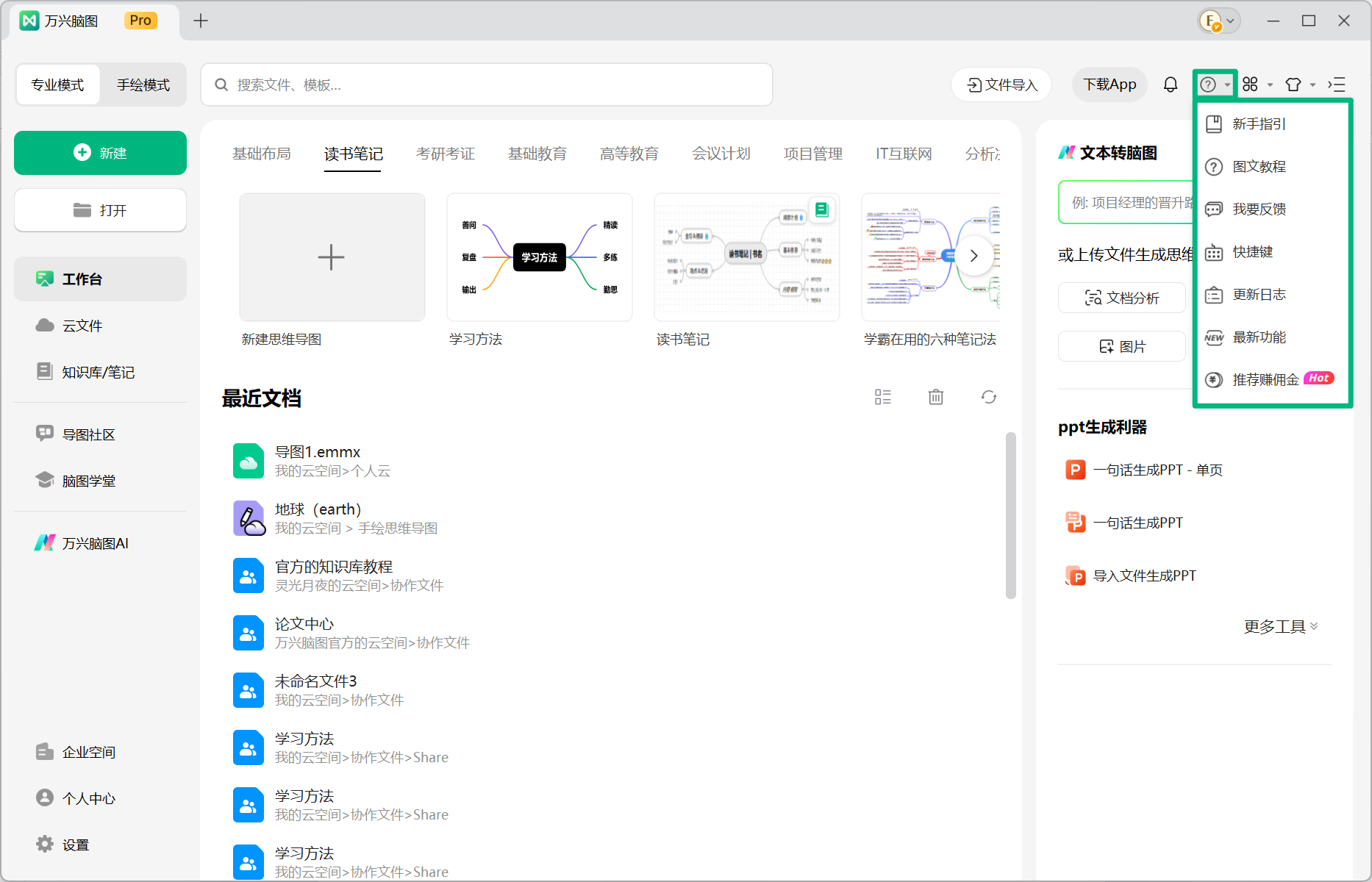Click the 文档分析 button
The width and height of the screenshot is (1372, 882).
[1122, 298]
